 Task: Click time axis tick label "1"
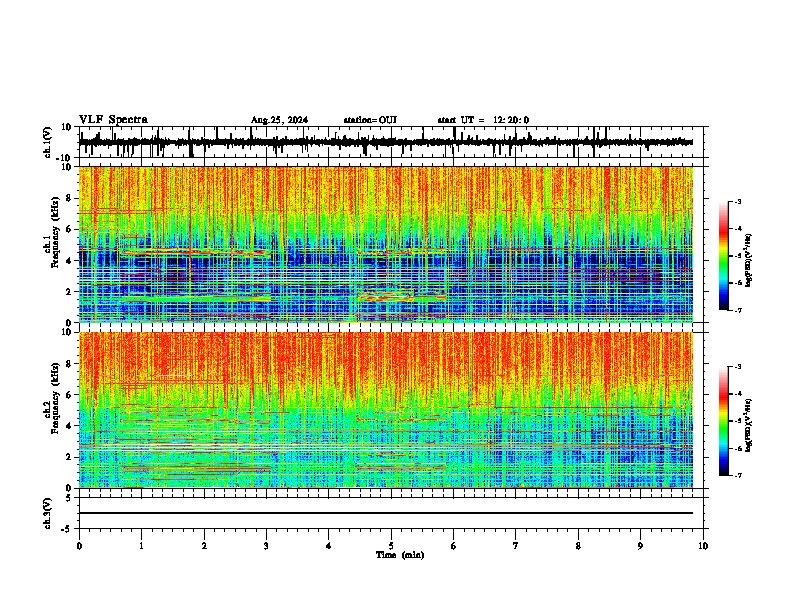(x=142, y=546)
